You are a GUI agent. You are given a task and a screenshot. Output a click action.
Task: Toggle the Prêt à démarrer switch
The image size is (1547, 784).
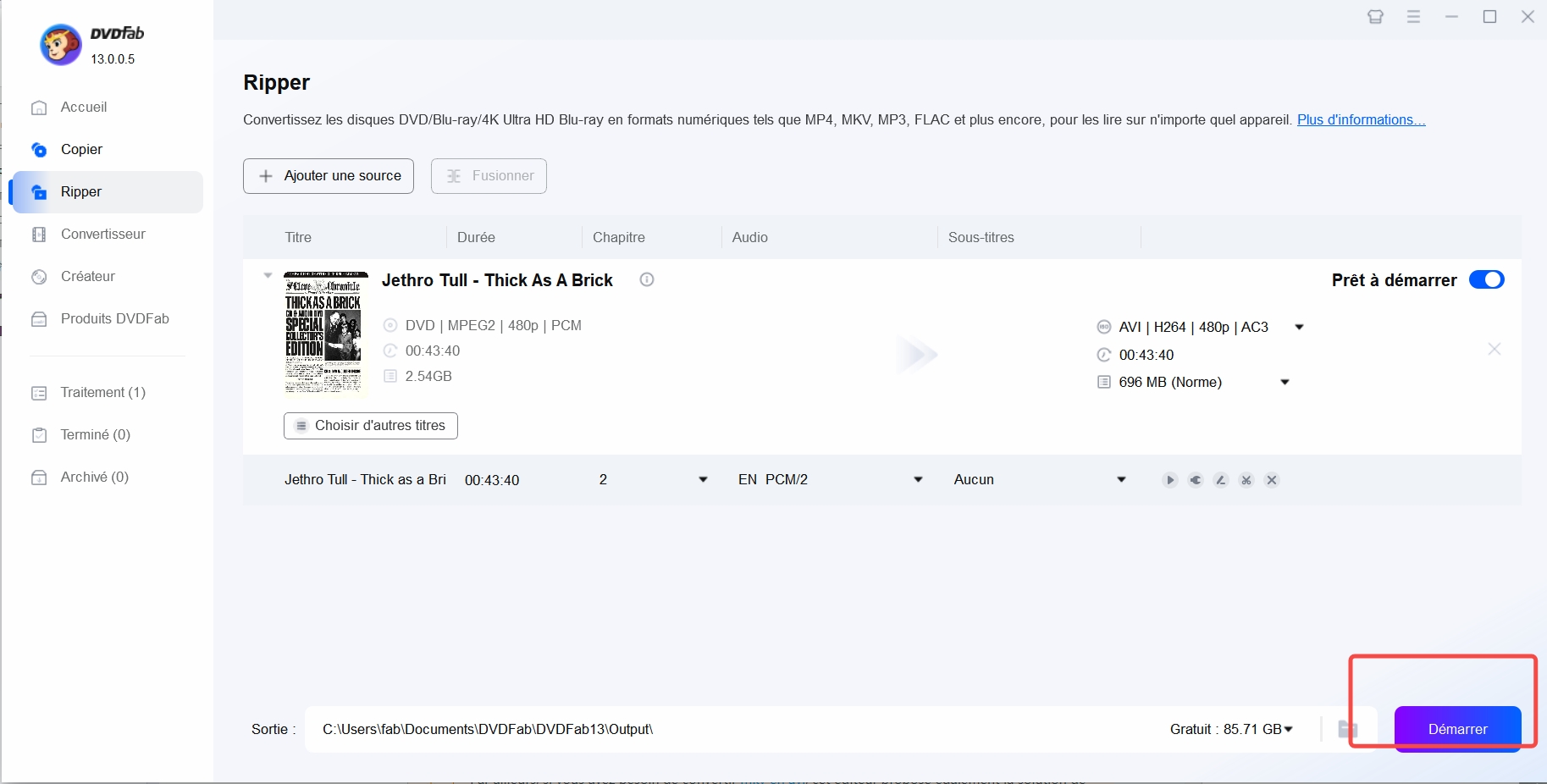point(1486,279)
